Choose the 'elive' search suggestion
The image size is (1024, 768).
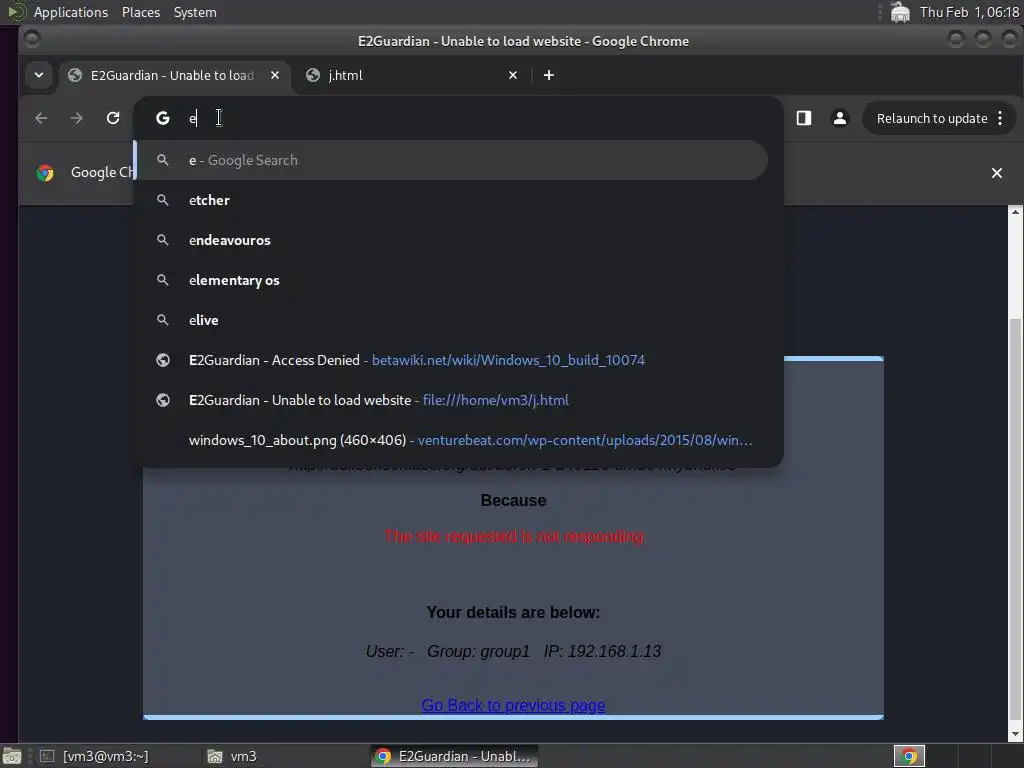coord(452,320)
